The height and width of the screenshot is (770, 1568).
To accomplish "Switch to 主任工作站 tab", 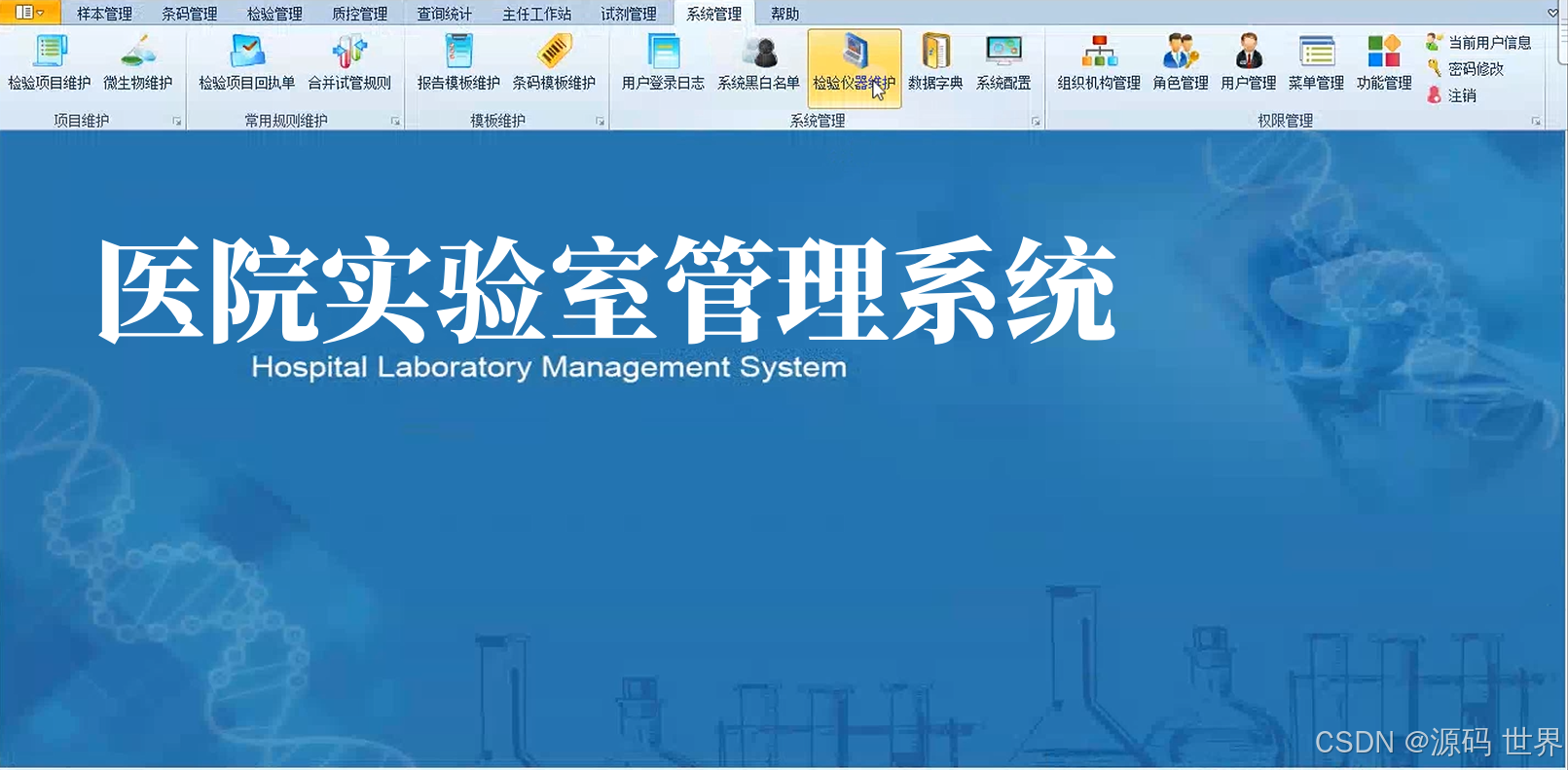I will coord(537,14).
